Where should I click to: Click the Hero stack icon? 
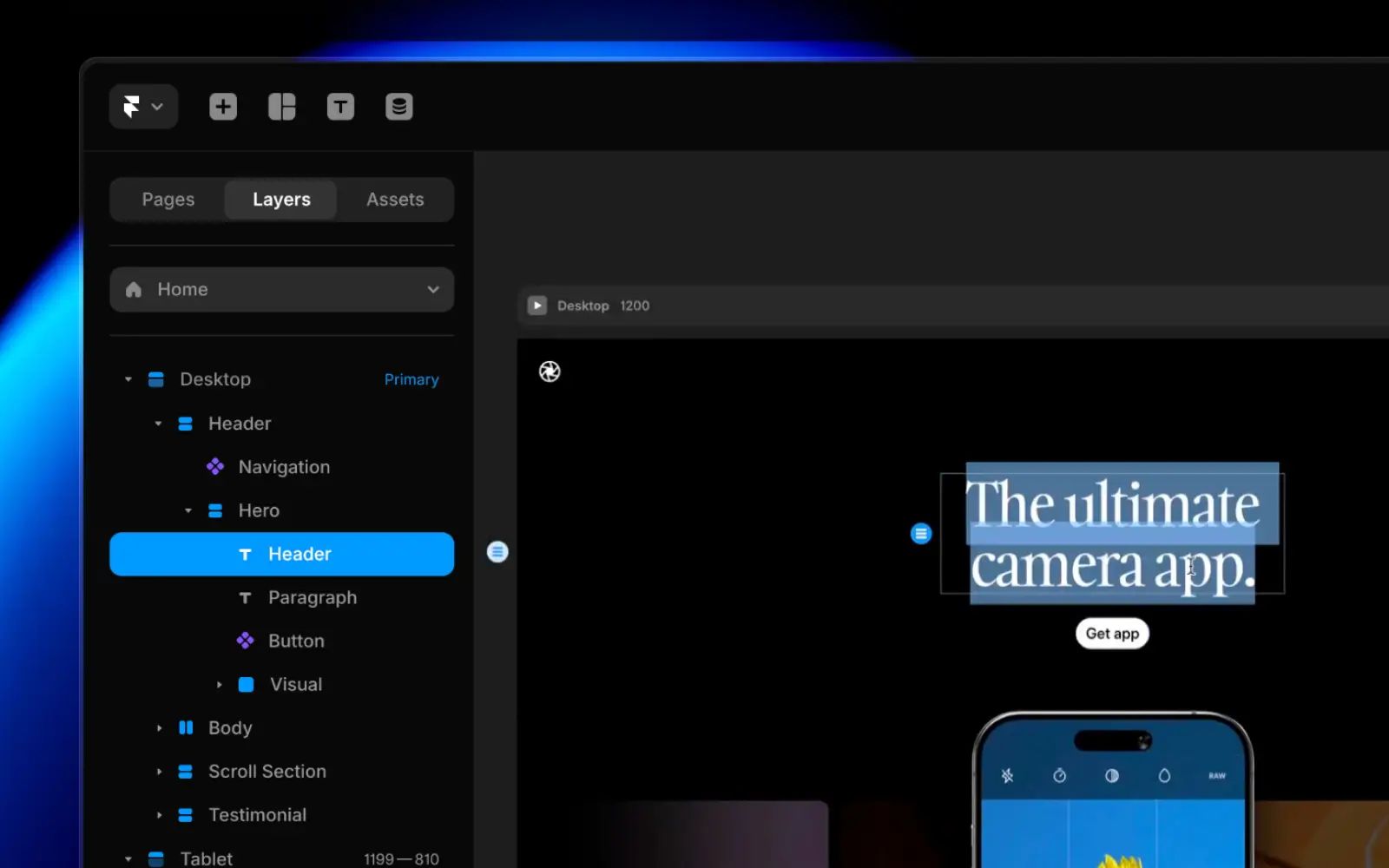click(x=215, y=510)
